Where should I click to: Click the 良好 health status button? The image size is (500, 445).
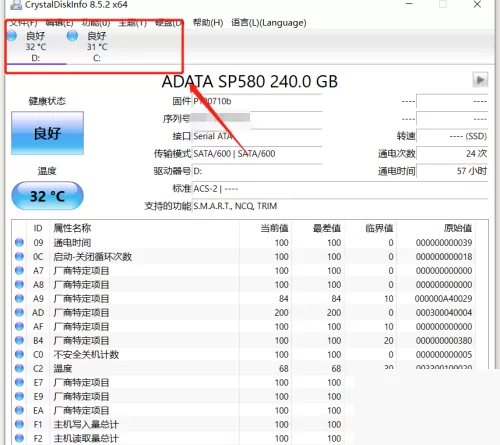[x=47, y=133]
